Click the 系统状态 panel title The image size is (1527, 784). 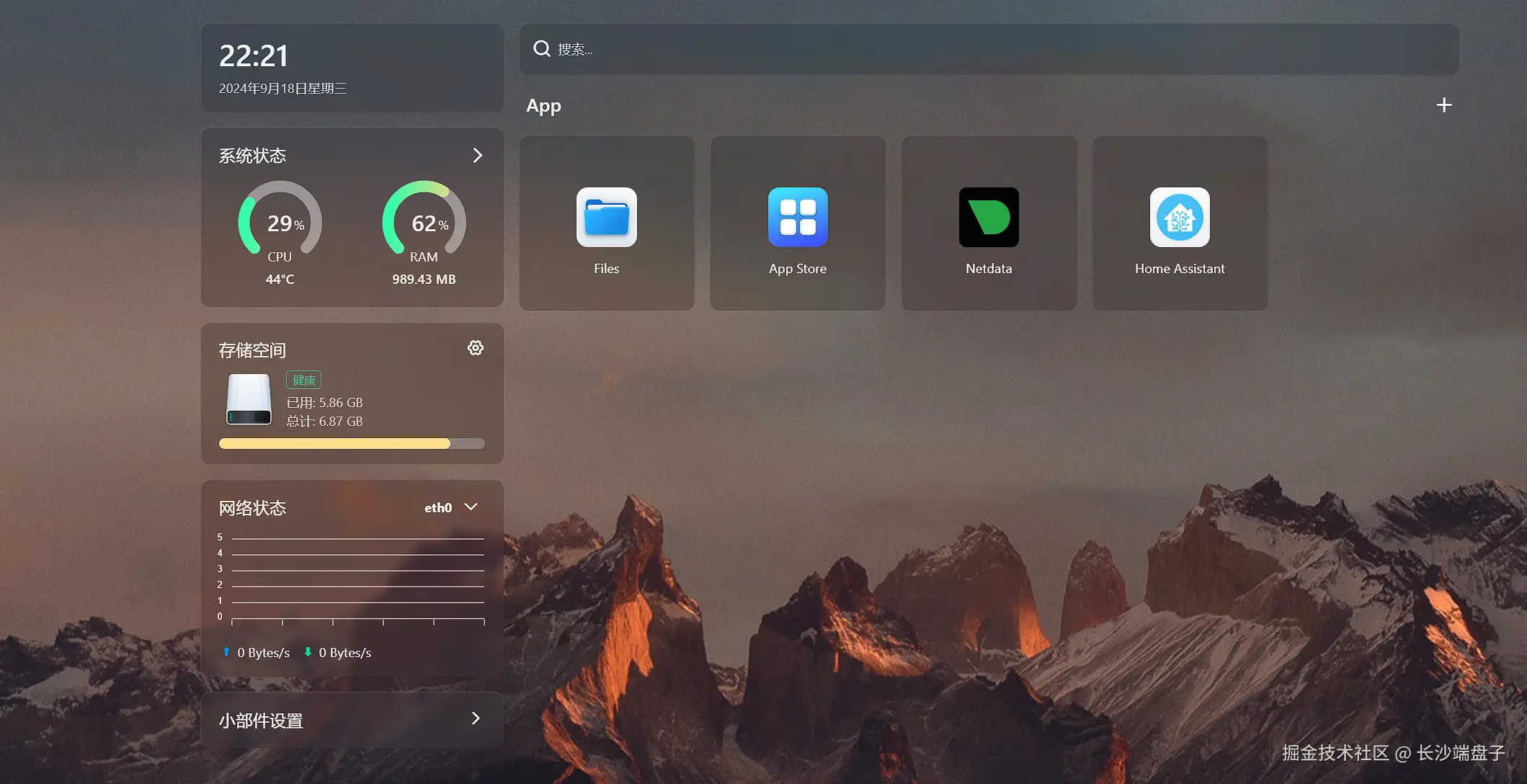click(x=252, y=156)
